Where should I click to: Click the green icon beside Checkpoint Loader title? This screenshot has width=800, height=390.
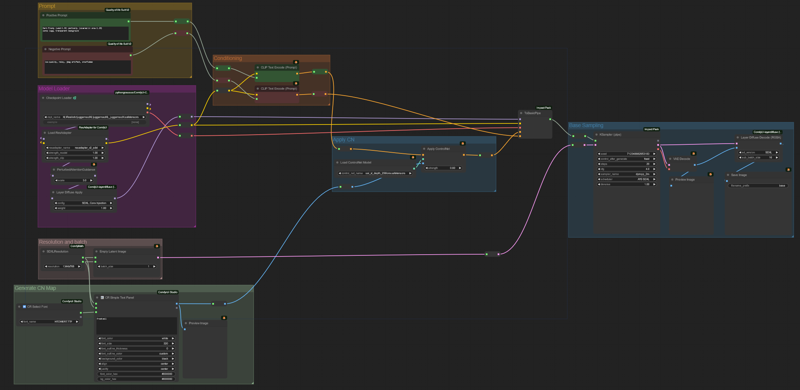point(74,98)
